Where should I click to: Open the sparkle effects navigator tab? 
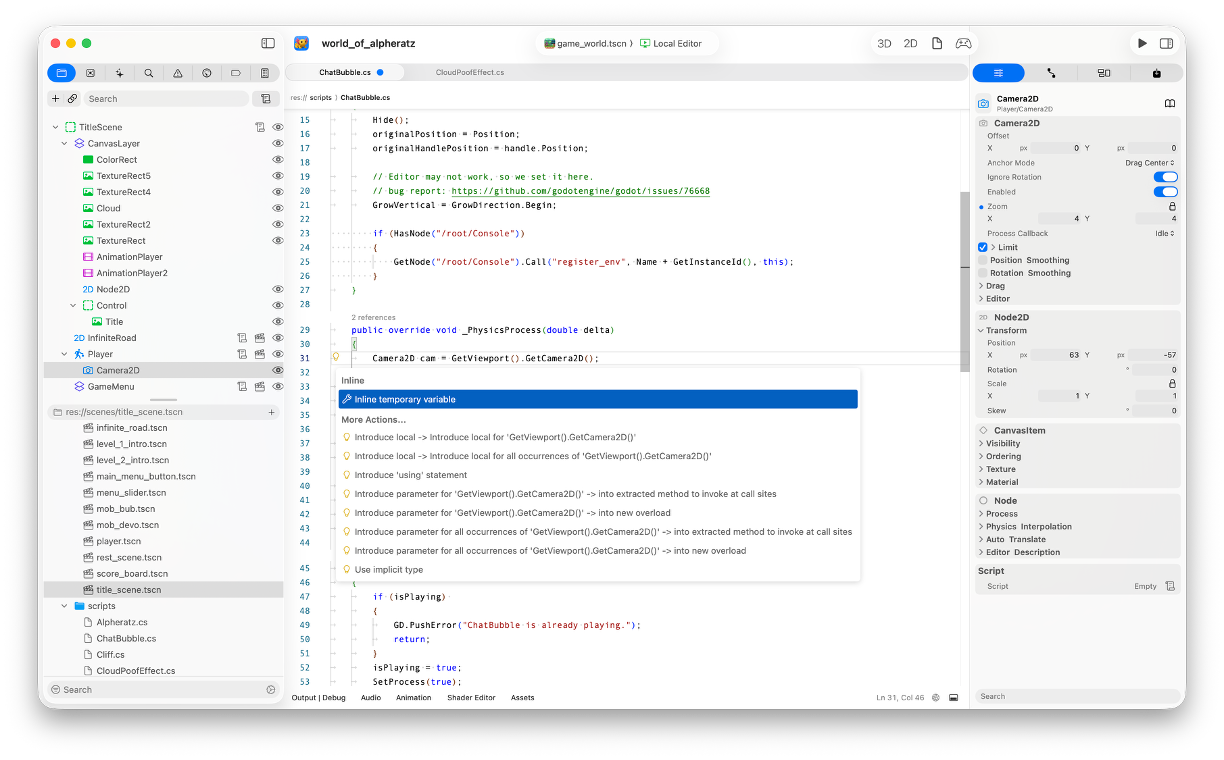[x=120, y=73]
